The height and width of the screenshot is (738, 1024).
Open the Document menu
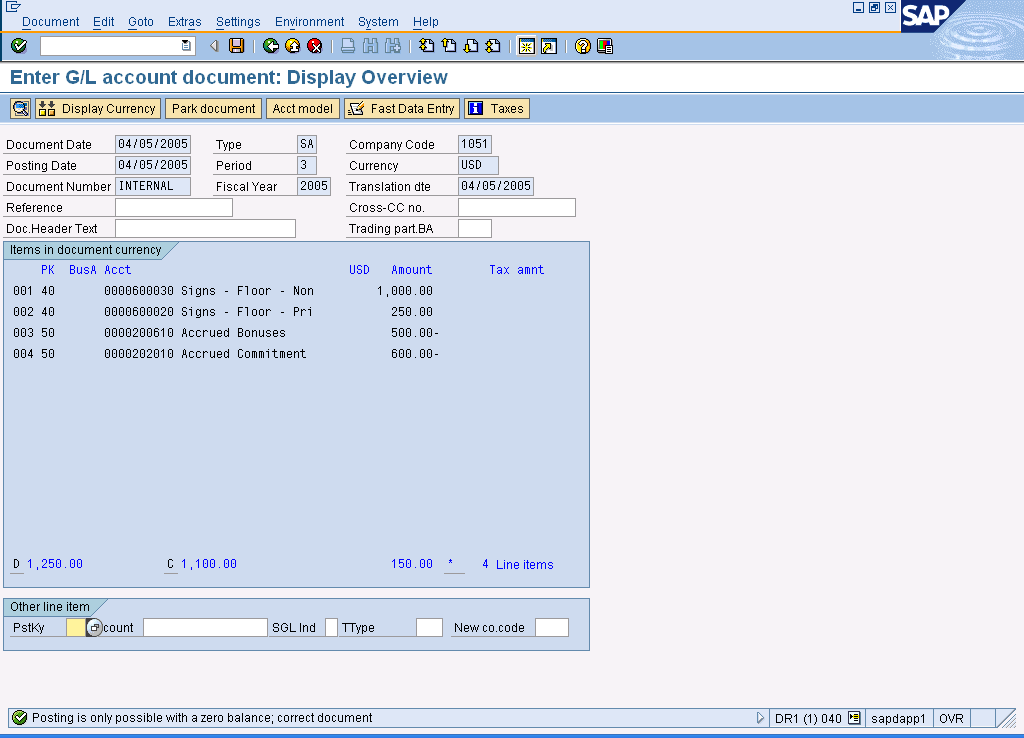(50, 22)
